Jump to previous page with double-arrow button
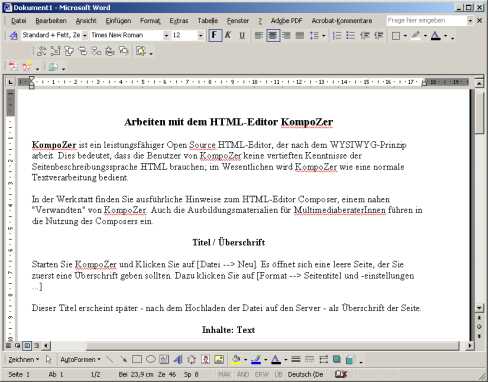Image resolution: width=488 pixels, height=382 pixels. coord(479,318)
